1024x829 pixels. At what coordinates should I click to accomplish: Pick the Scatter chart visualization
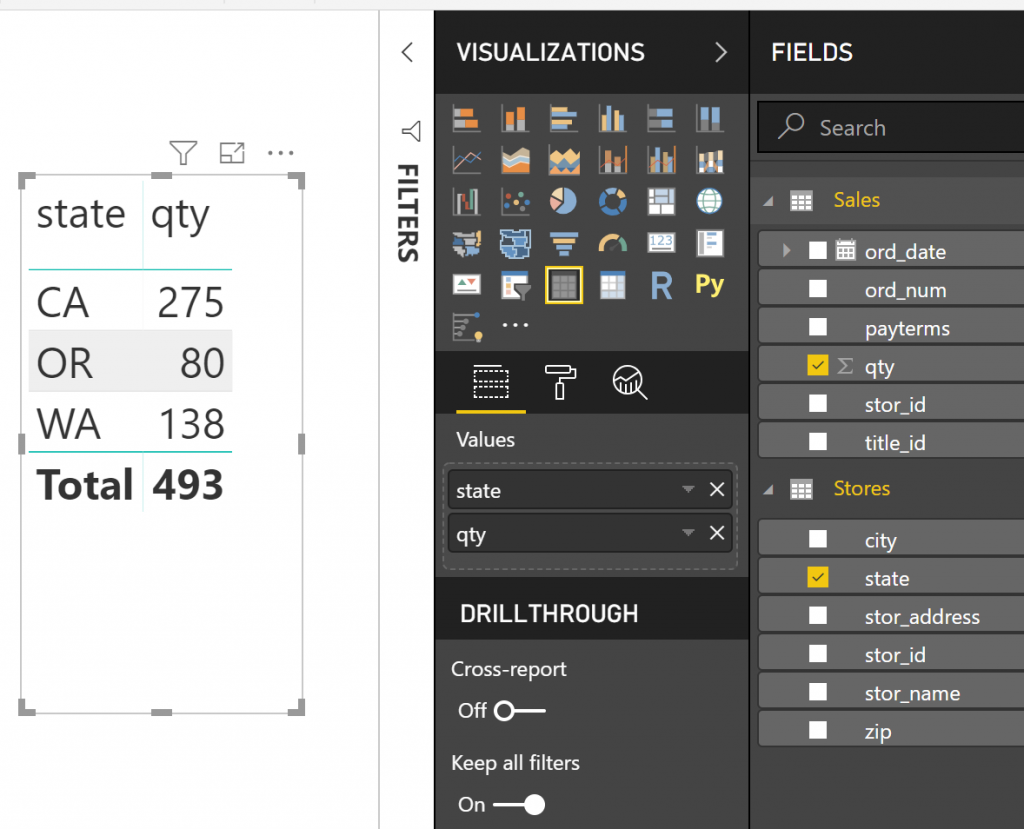[x=515, y=201]
